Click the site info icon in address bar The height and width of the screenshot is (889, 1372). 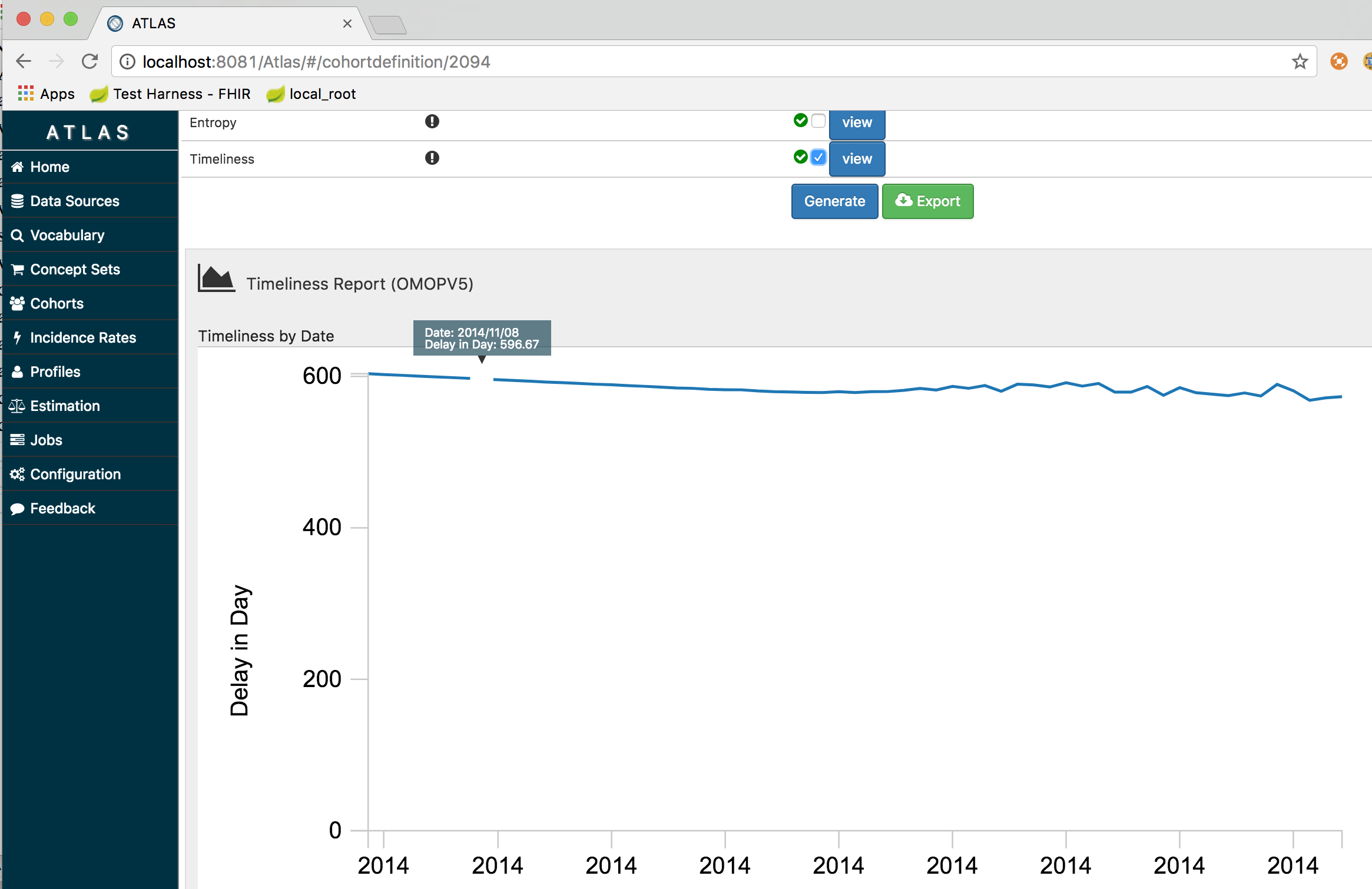coord(128,61)
